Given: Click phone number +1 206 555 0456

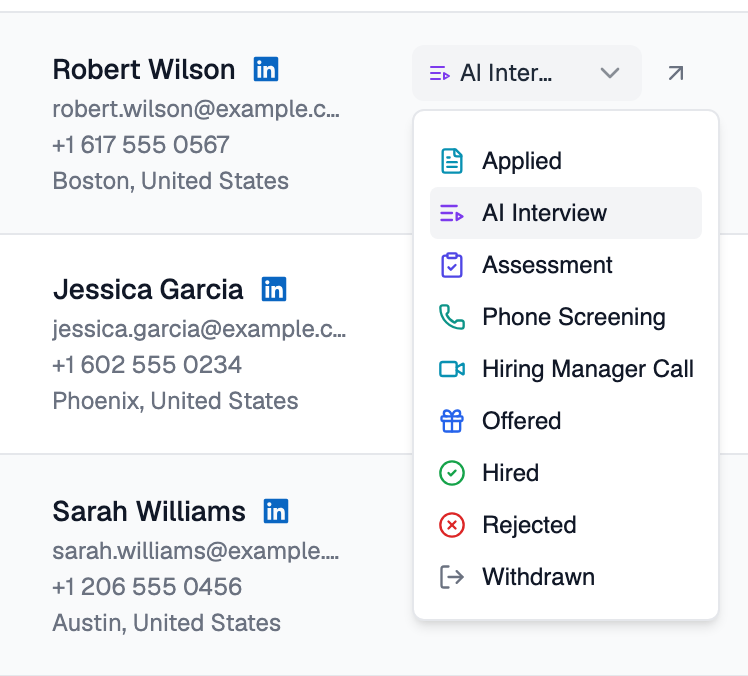Looking at the screenshot, I should click(147, 587).
